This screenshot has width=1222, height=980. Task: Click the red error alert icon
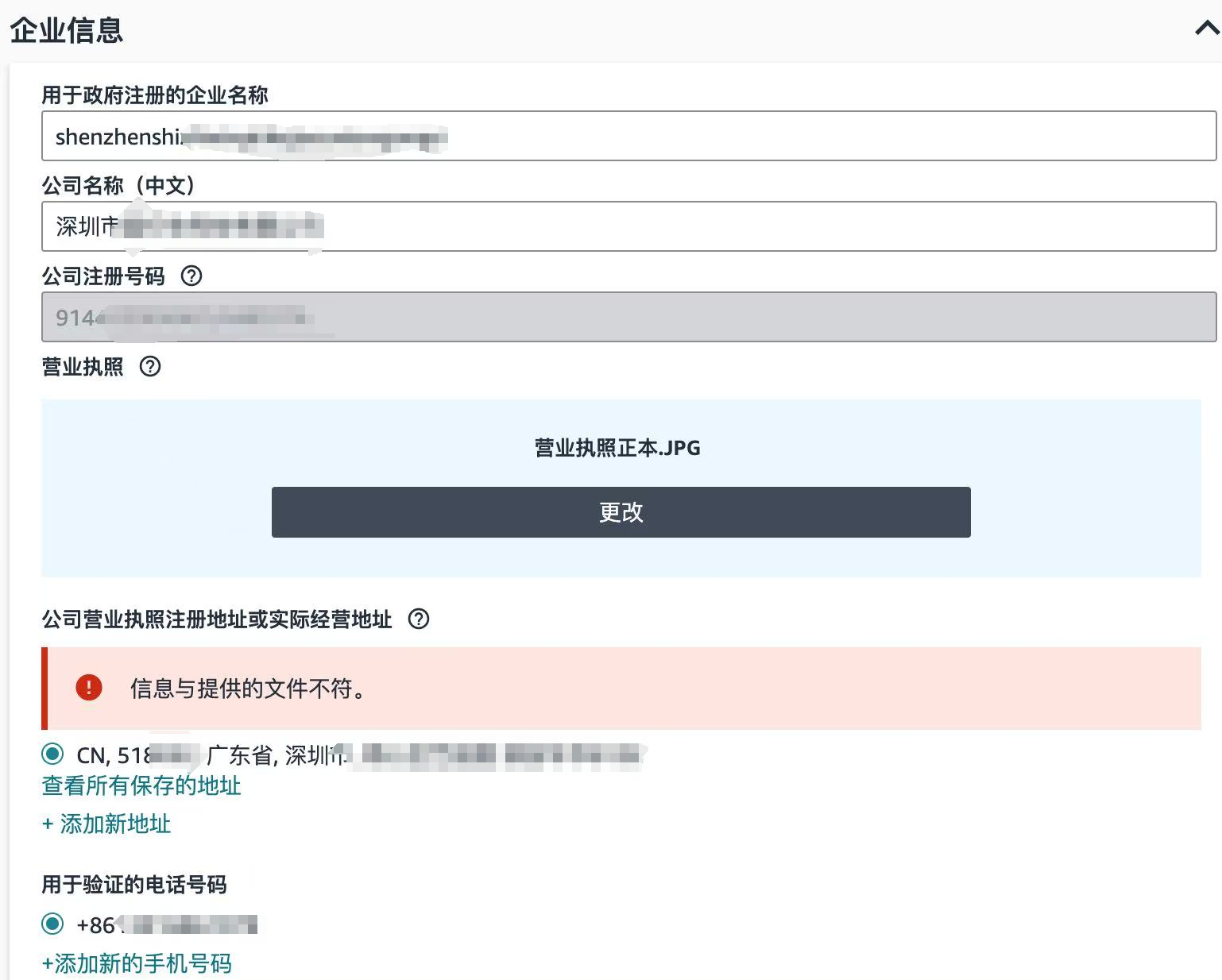click(x=89, y=688)
